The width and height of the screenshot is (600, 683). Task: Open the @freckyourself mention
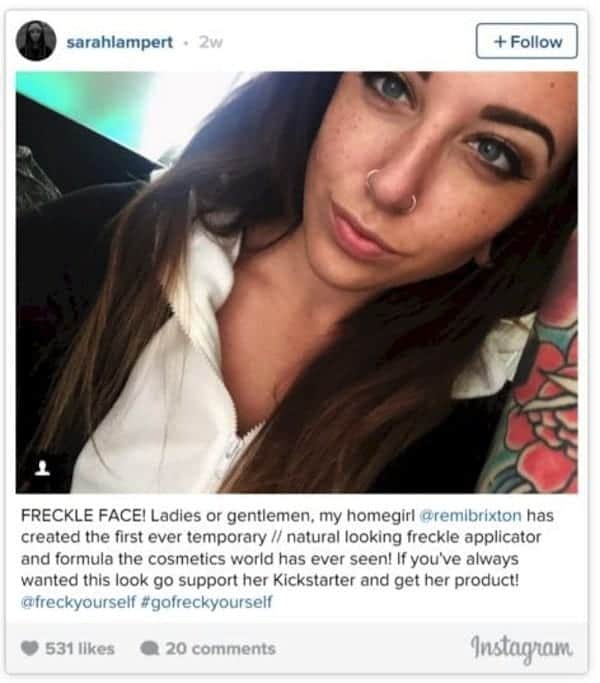(x=78, y=602)
